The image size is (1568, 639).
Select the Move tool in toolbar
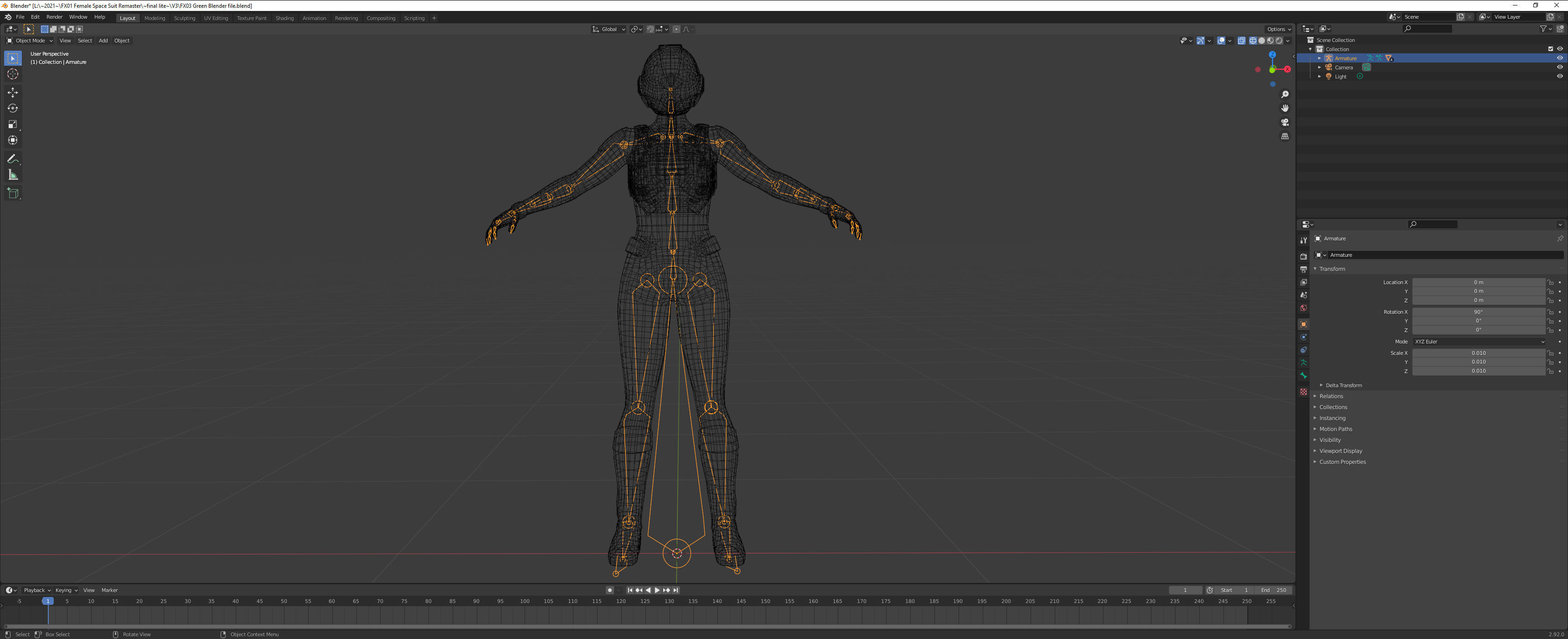pos(13,93)
